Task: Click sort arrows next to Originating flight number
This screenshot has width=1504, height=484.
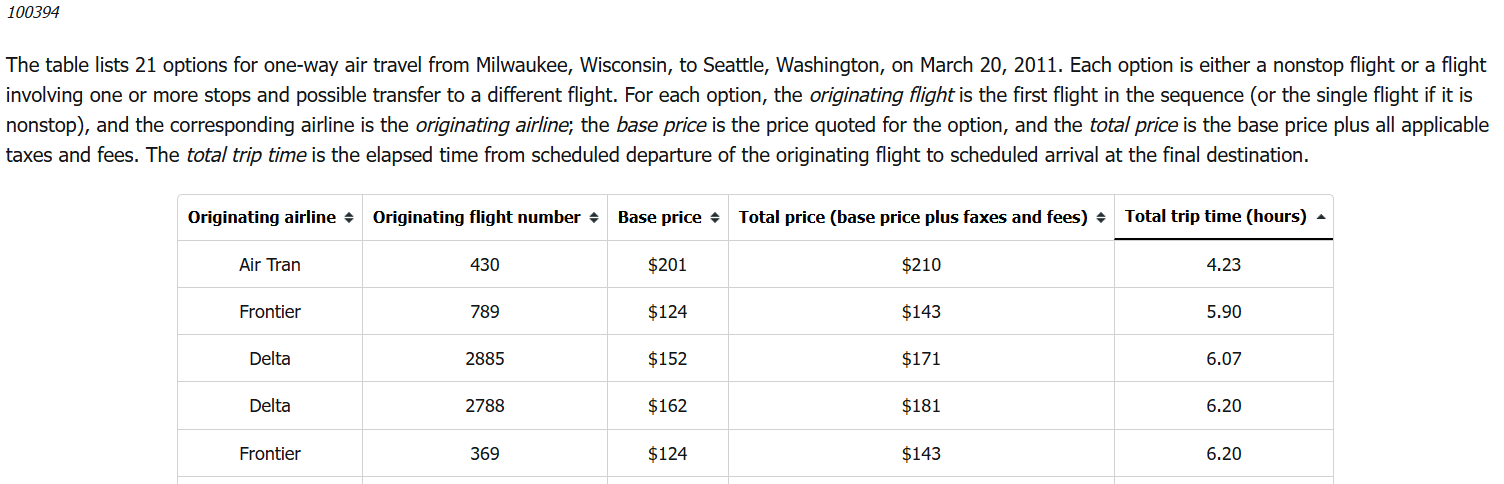Action: tap(593, 218)
